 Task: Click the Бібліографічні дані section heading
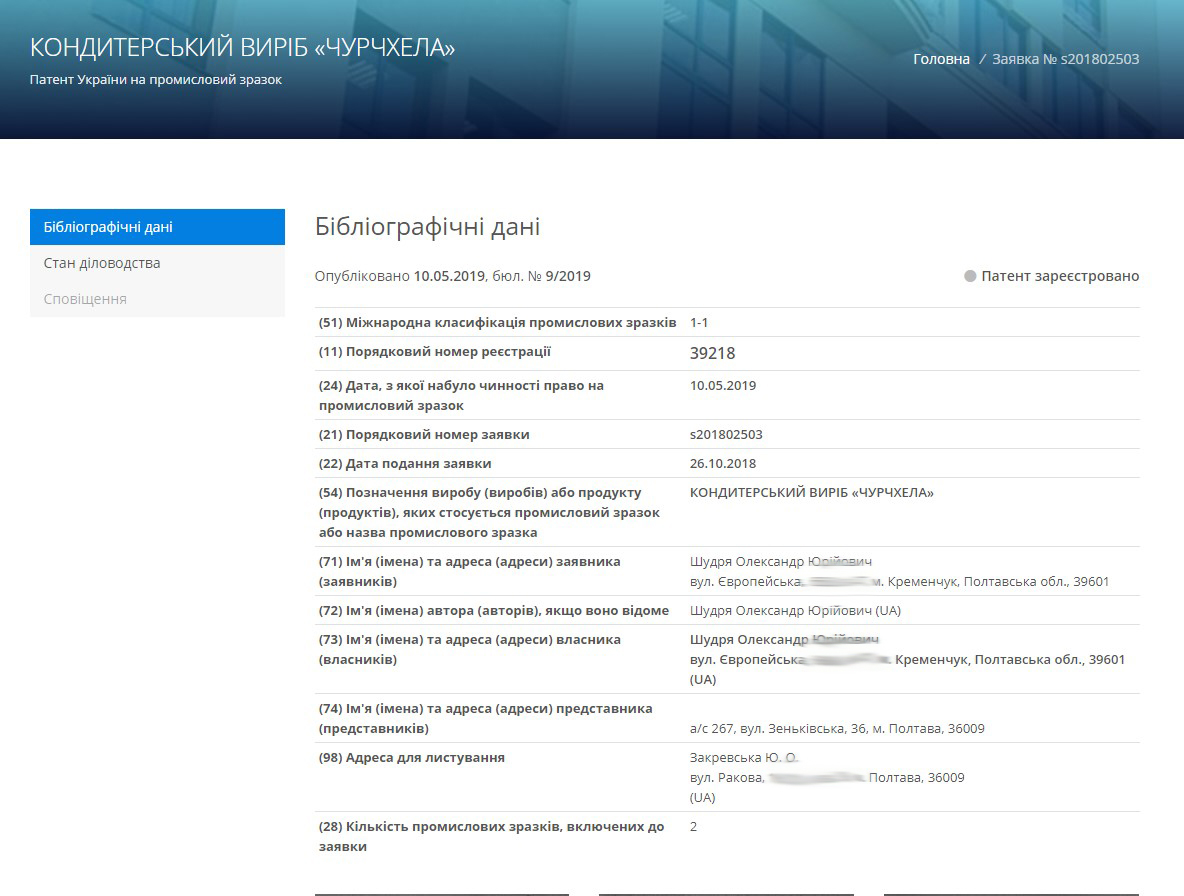[x=427, y=227]
